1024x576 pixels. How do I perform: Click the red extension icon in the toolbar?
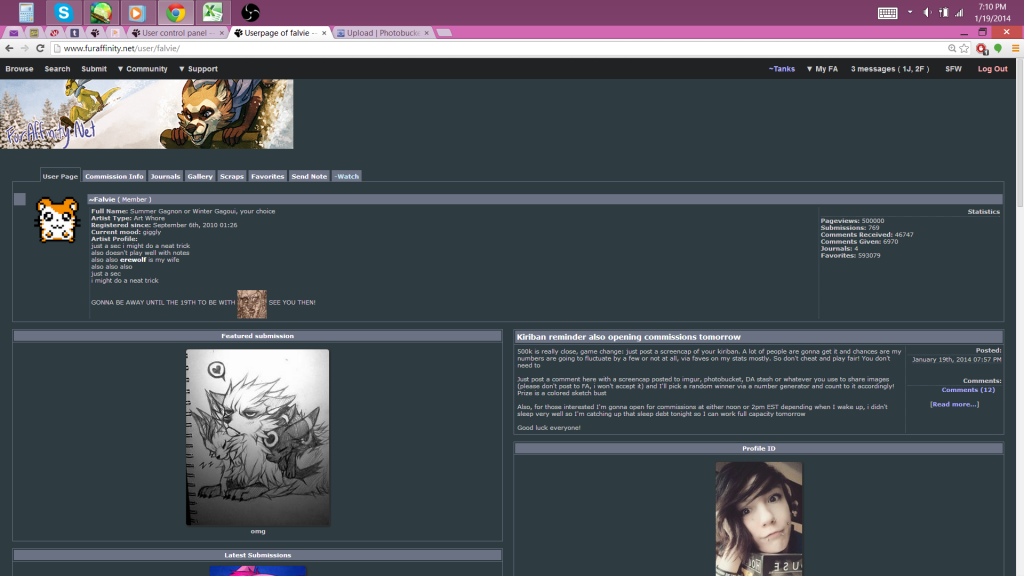tap(982, 48)
